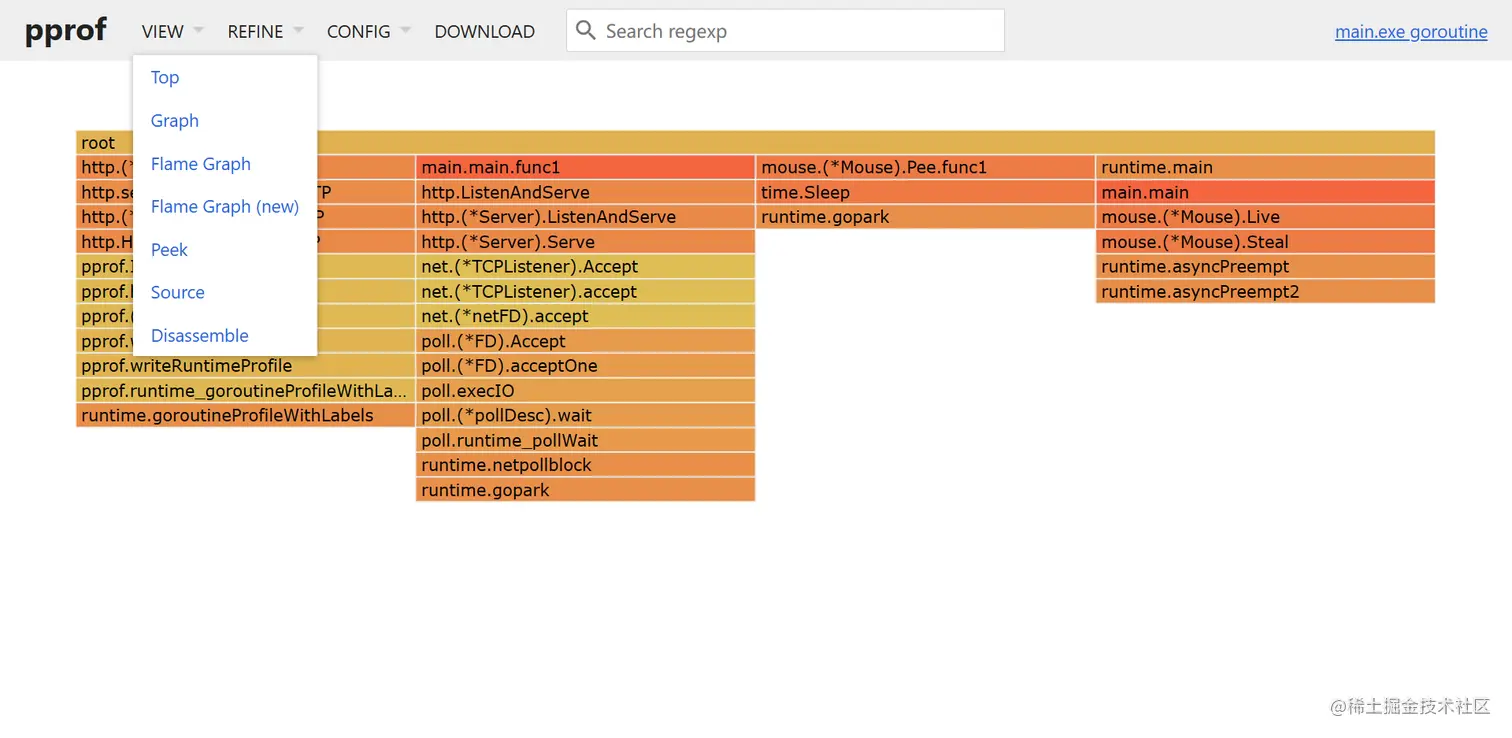Viewport: 1512px width, 738px height.
Task: Select the mouse.(*Mouse).Live frame
Action: (x=1265, y=217)
